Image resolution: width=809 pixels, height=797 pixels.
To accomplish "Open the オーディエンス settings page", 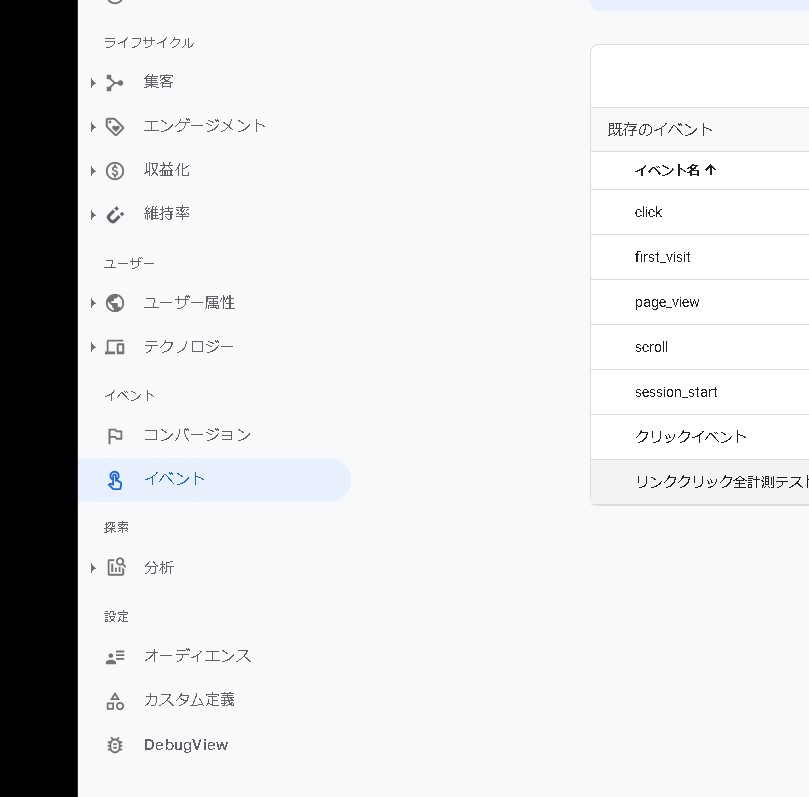I will 197,656.
